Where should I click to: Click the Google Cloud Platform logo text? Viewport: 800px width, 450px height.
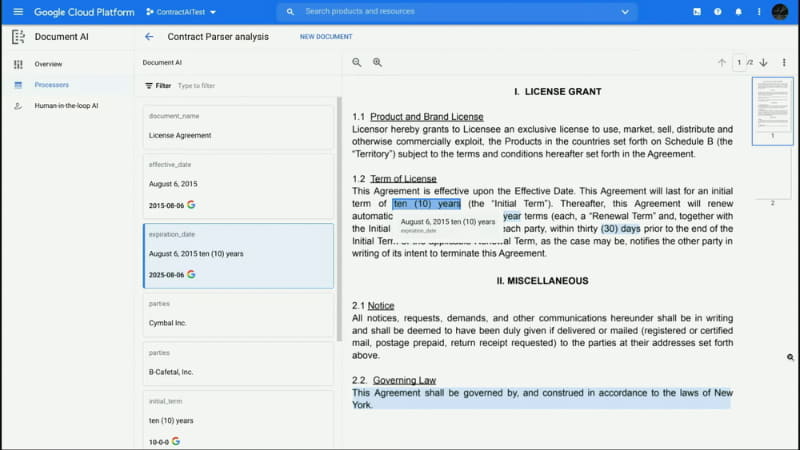click(84, 12)
